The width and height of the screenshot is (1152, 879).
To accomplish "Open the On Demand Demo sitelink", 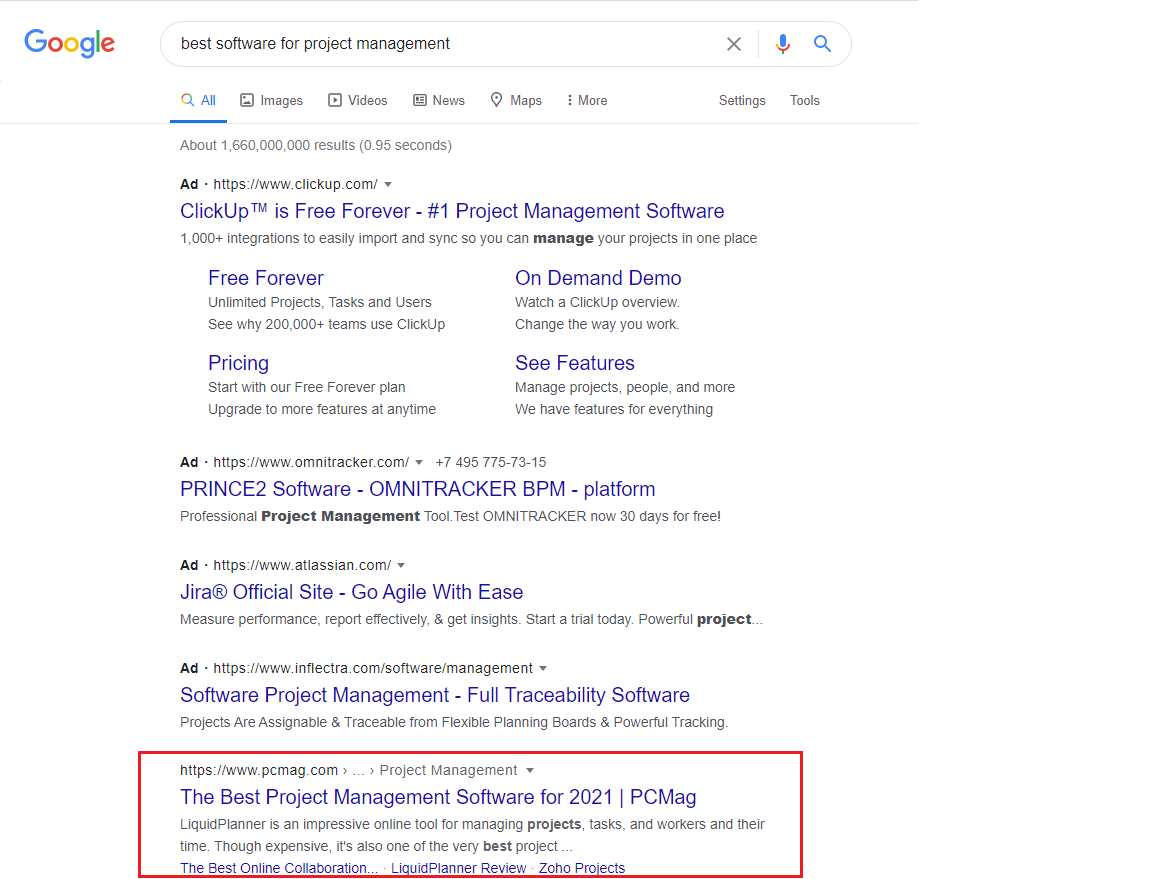I will point(598,278).
